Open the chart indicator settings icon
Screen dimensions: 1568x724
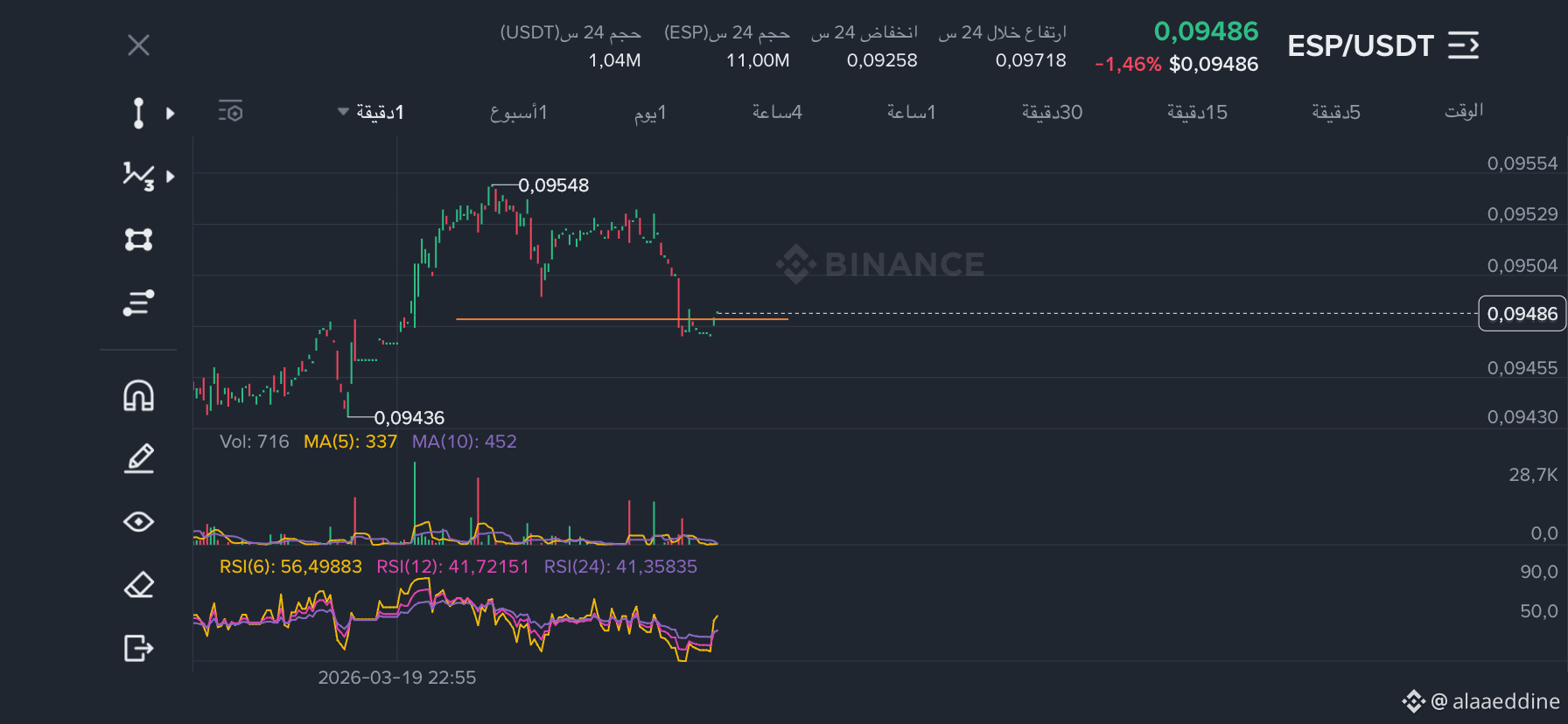(230, 112)
